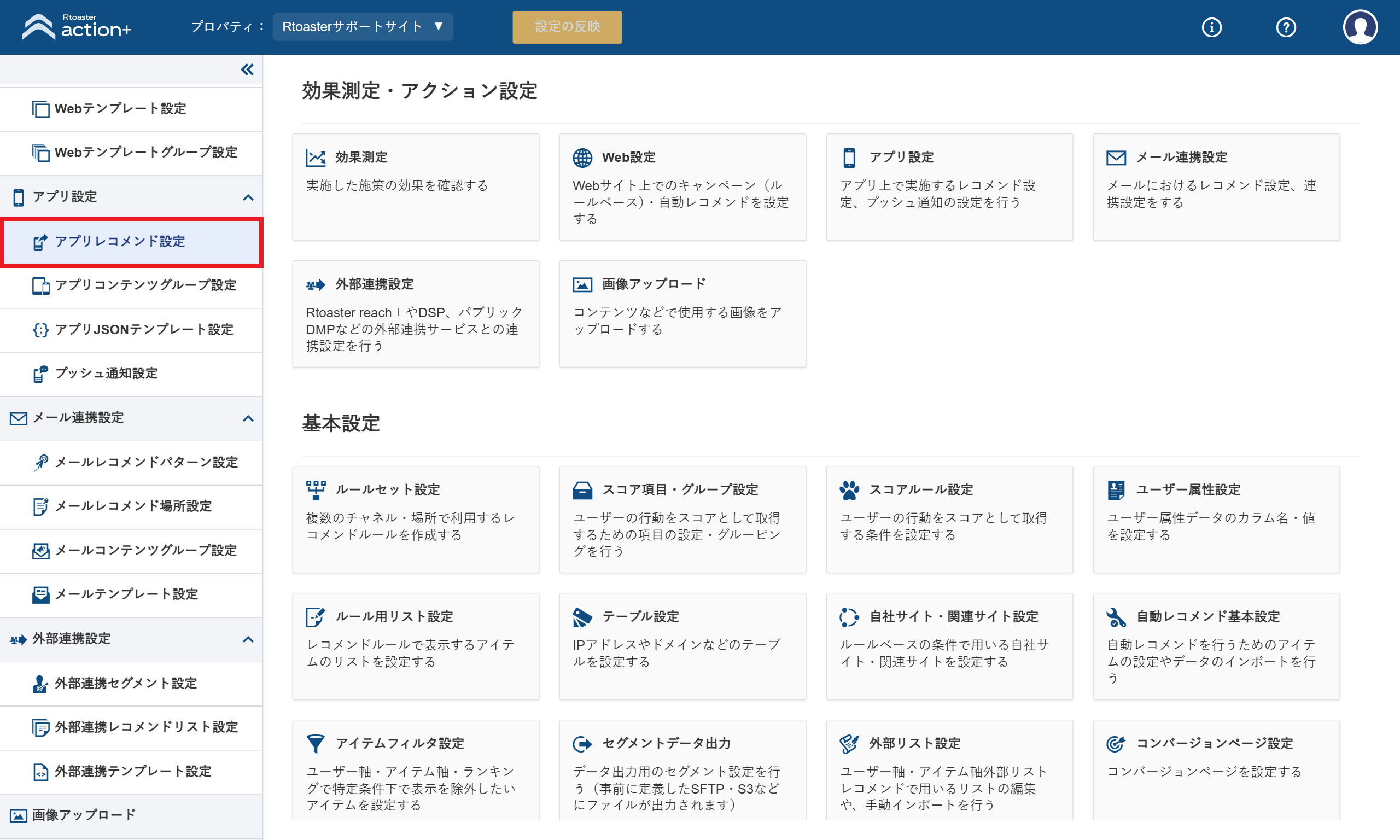Collapse the 外部連携設定 sidebar section chevron

(x=248, y=639)
